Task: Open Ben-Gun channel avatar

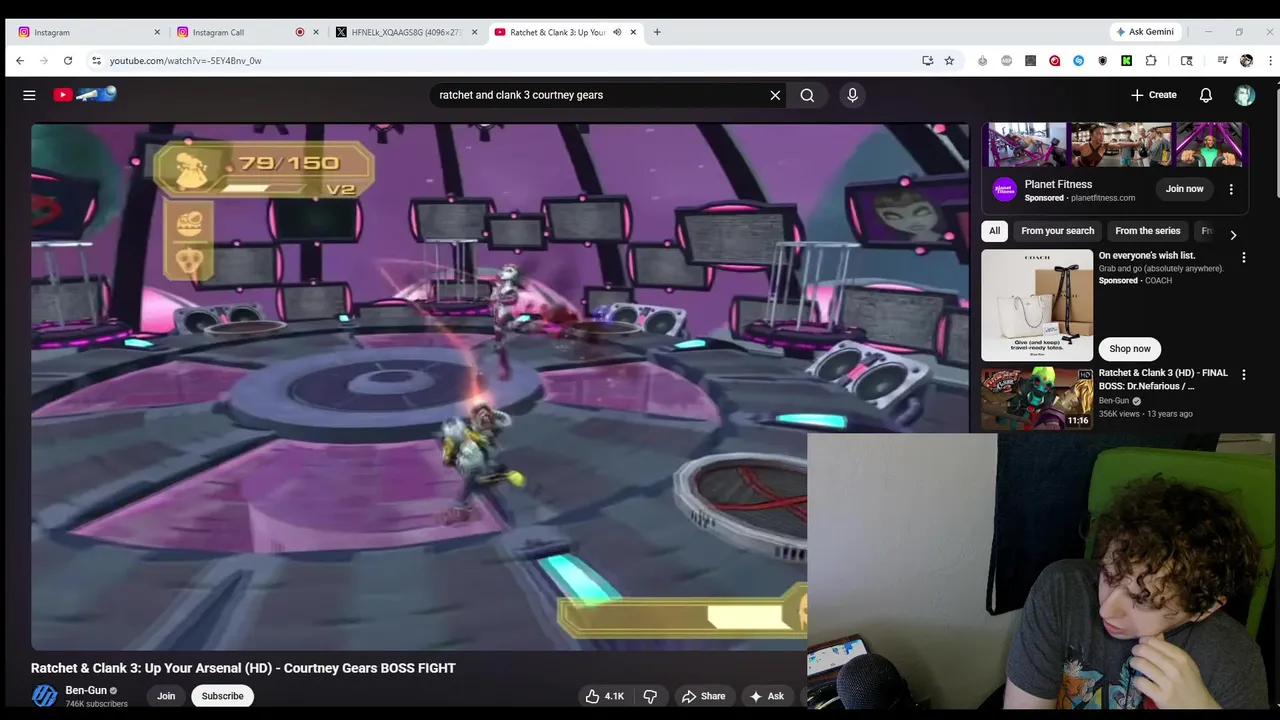Action: [x=44, y=696]
